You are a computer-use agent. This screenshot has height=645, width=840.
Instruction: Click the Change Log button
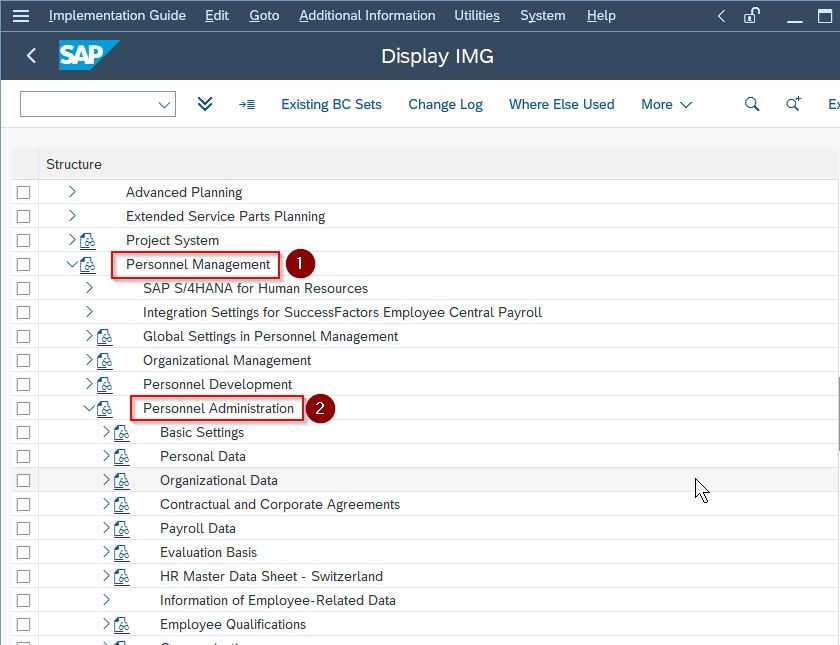tap(445, 104)
